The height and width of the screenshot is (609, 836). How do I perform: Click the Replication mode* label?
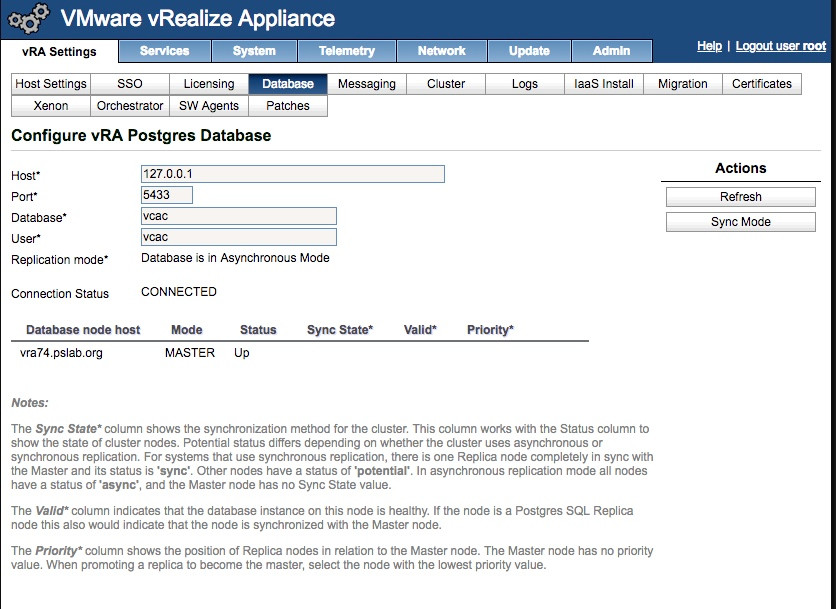coord(60,260)
